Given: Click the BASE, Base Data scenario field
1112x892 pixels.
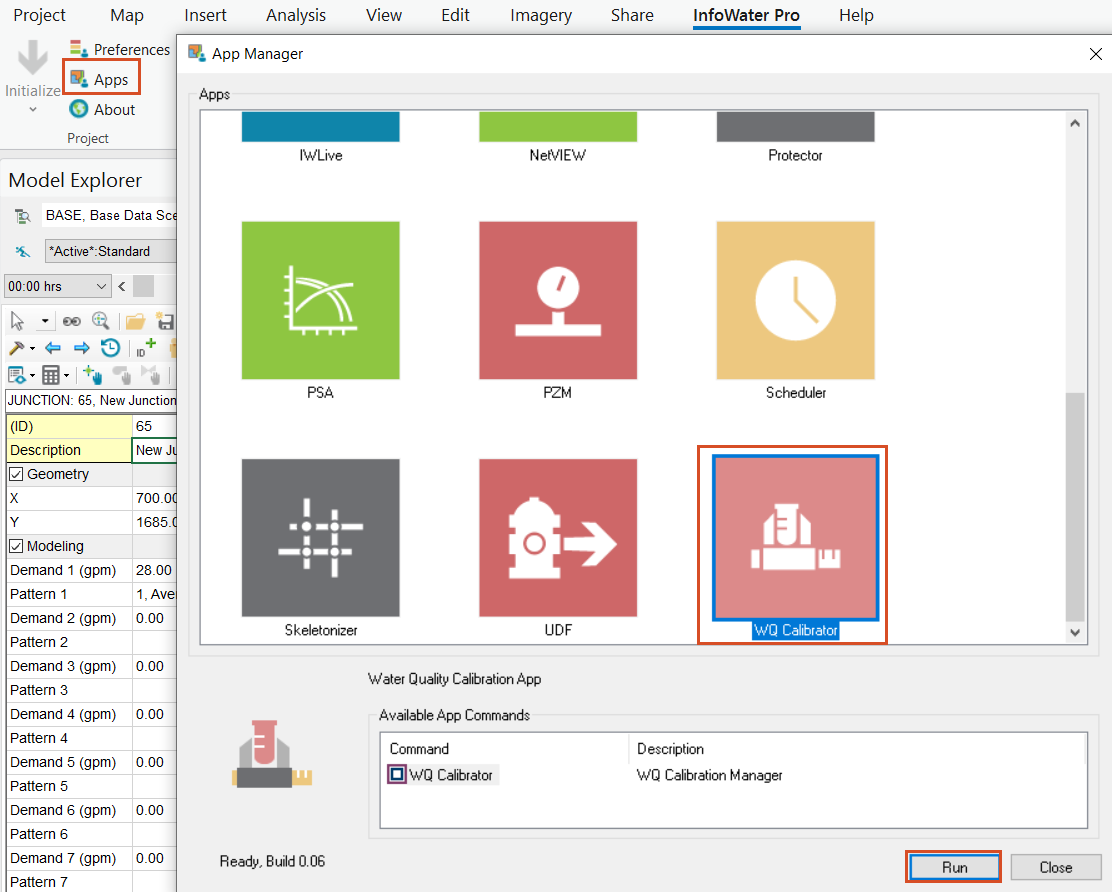Looking at the screenshot, I should click(110, 215).
